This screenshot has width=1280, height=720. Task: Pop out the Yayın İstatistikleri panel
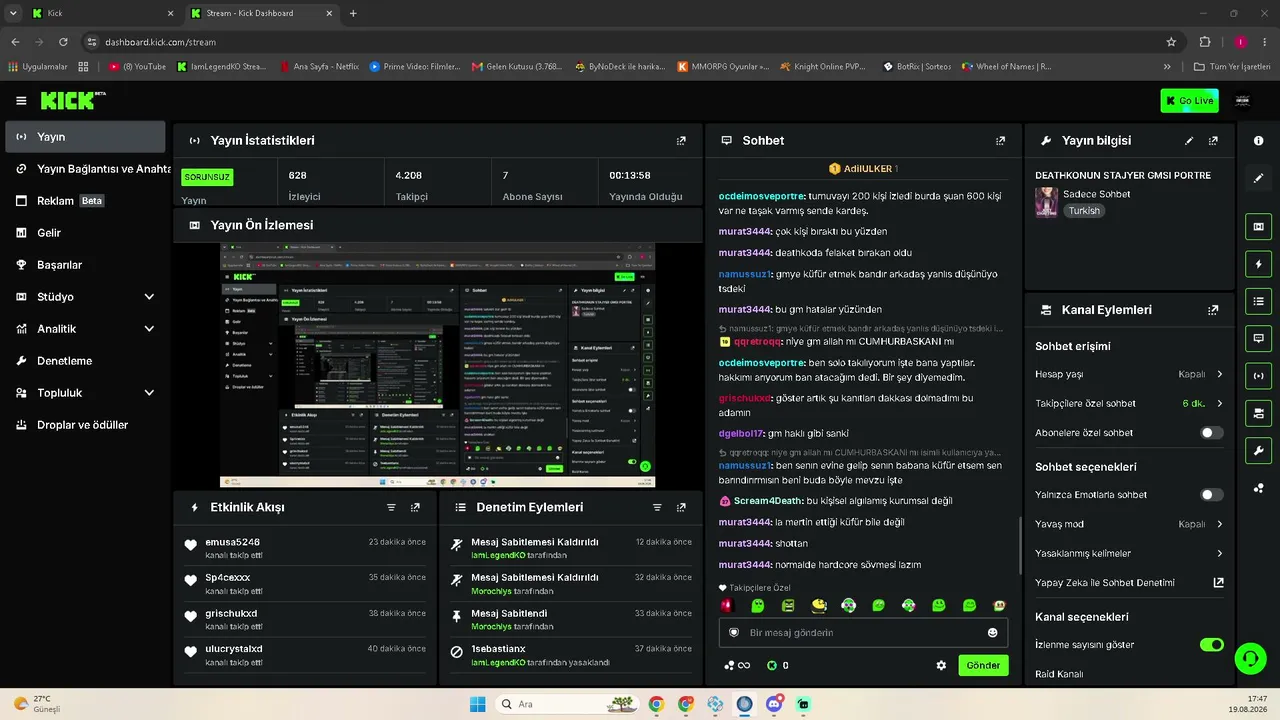681,141
